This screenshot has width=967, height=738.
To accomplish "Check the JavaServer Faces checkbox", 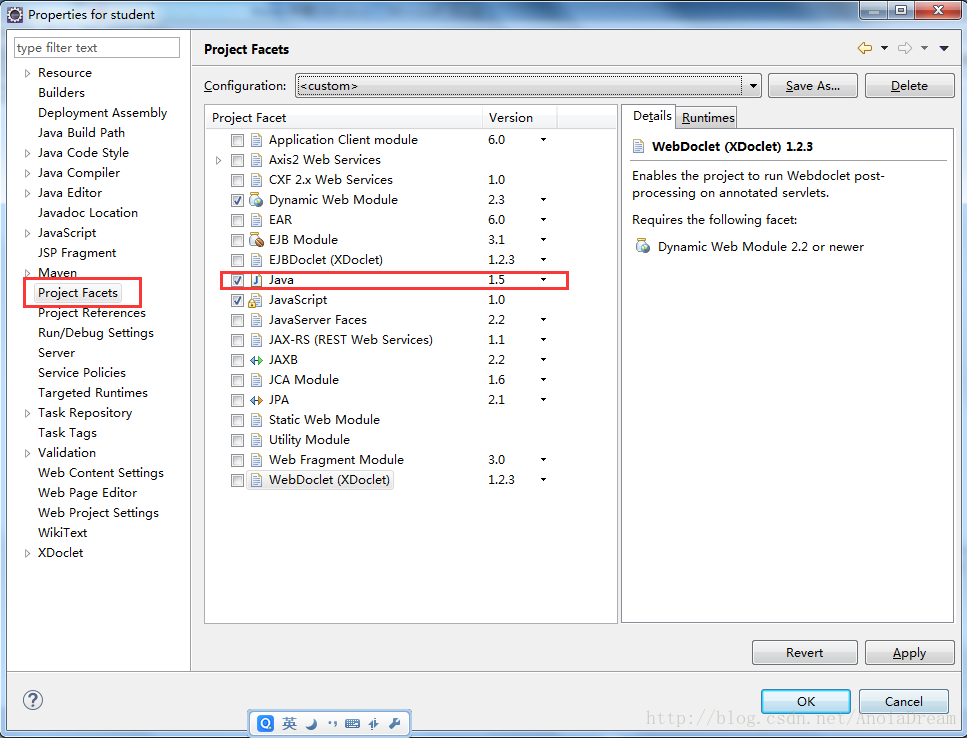I will tap(237, 320).
